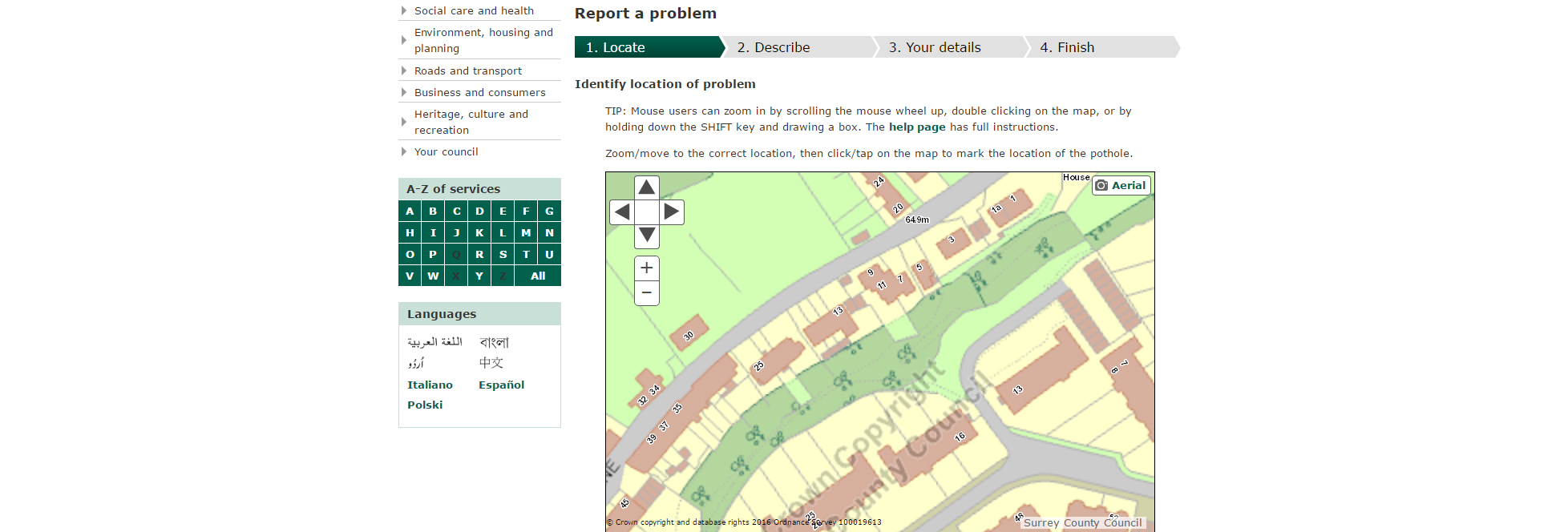
Task: Pan the map down with the arrow
Action: pos(646,236)
